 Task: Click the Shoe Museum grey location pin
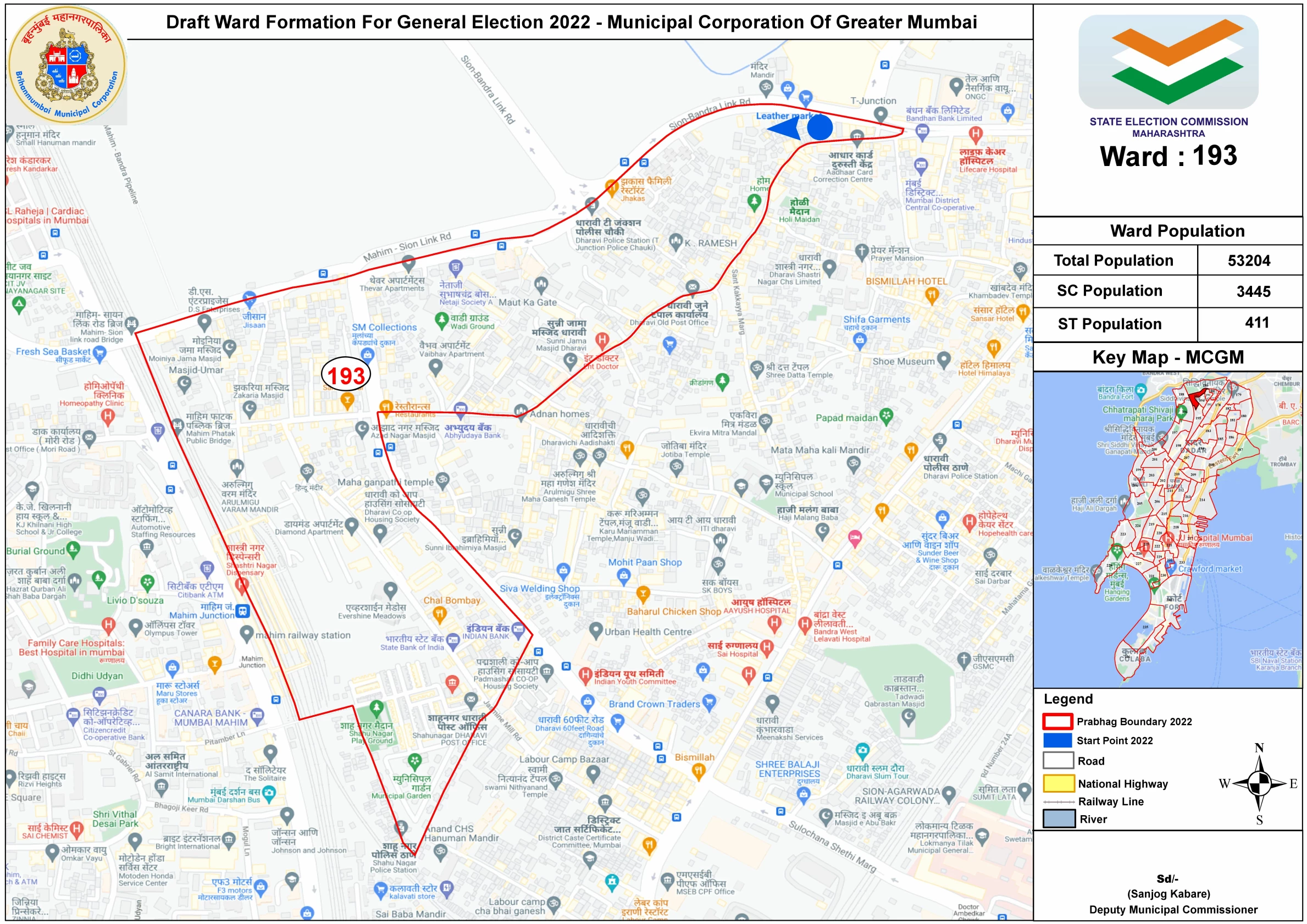click(944, 359)
